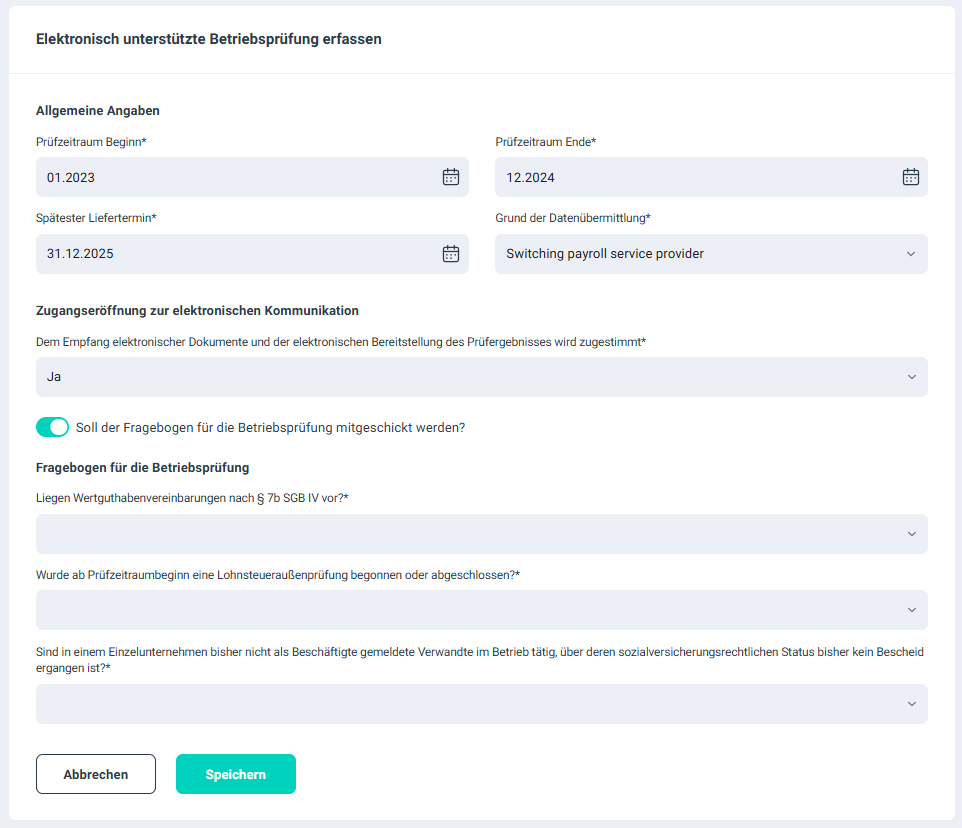The width and height of the screenshot is (962, 828).
Task: Click chevron in Lohnsteueraußenprüfung field
Action: [911, 610]
